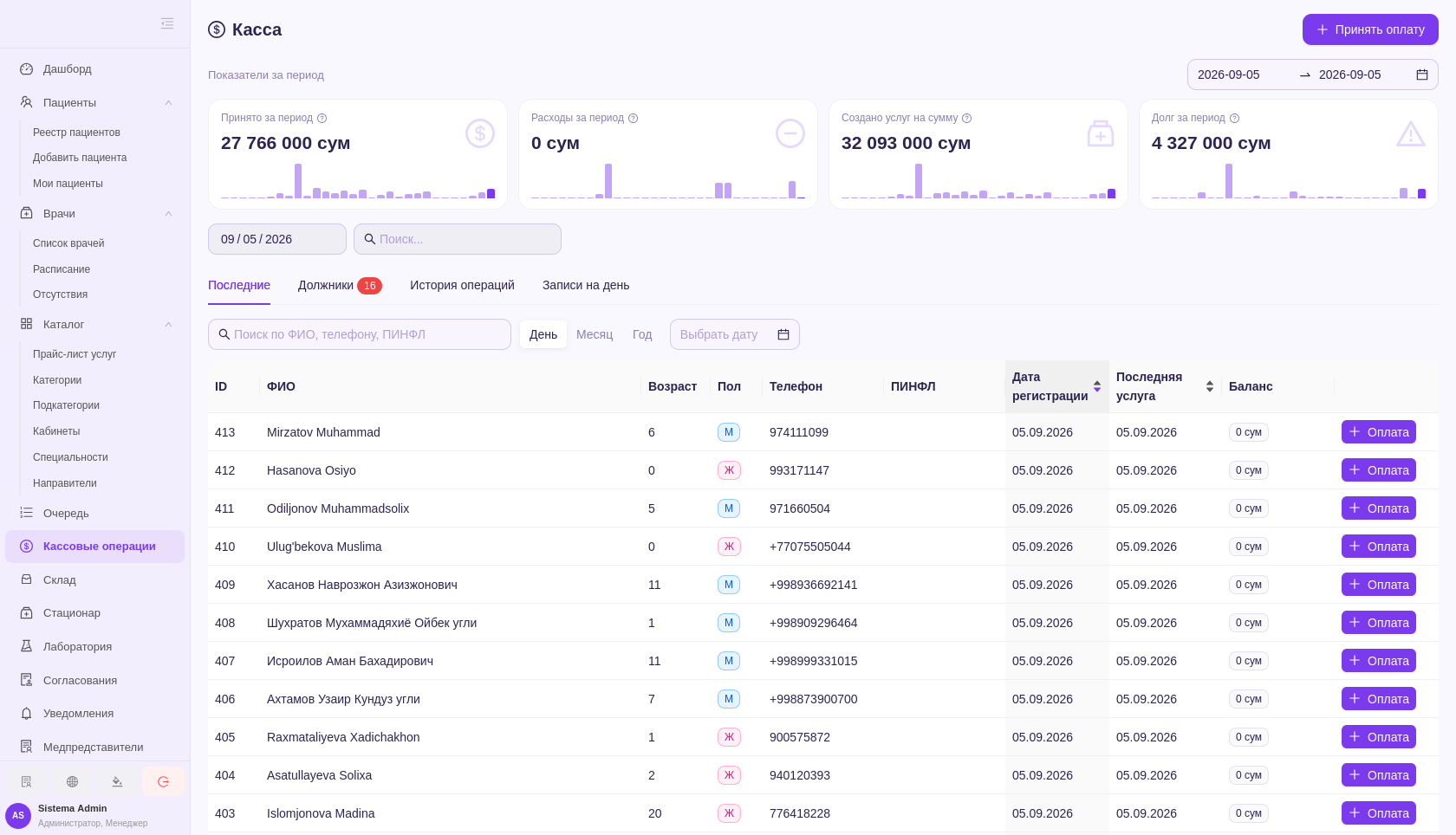The width and height of the screenshot is (1456, 835).
Task: Open the Выбрать дату date picker
Action: tap(735, 334)
